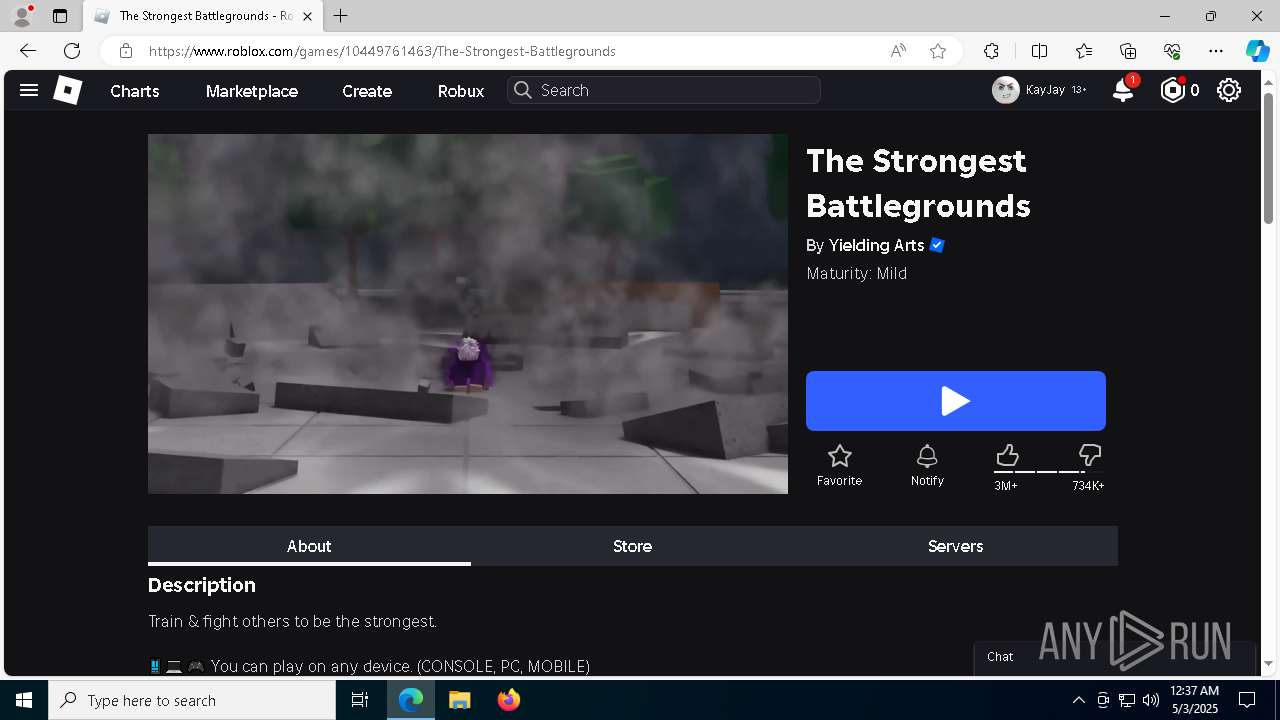Click the KayJay profile avatar
The height and width of the screenshot is (720, 1280).
(x=1005, y=90)
